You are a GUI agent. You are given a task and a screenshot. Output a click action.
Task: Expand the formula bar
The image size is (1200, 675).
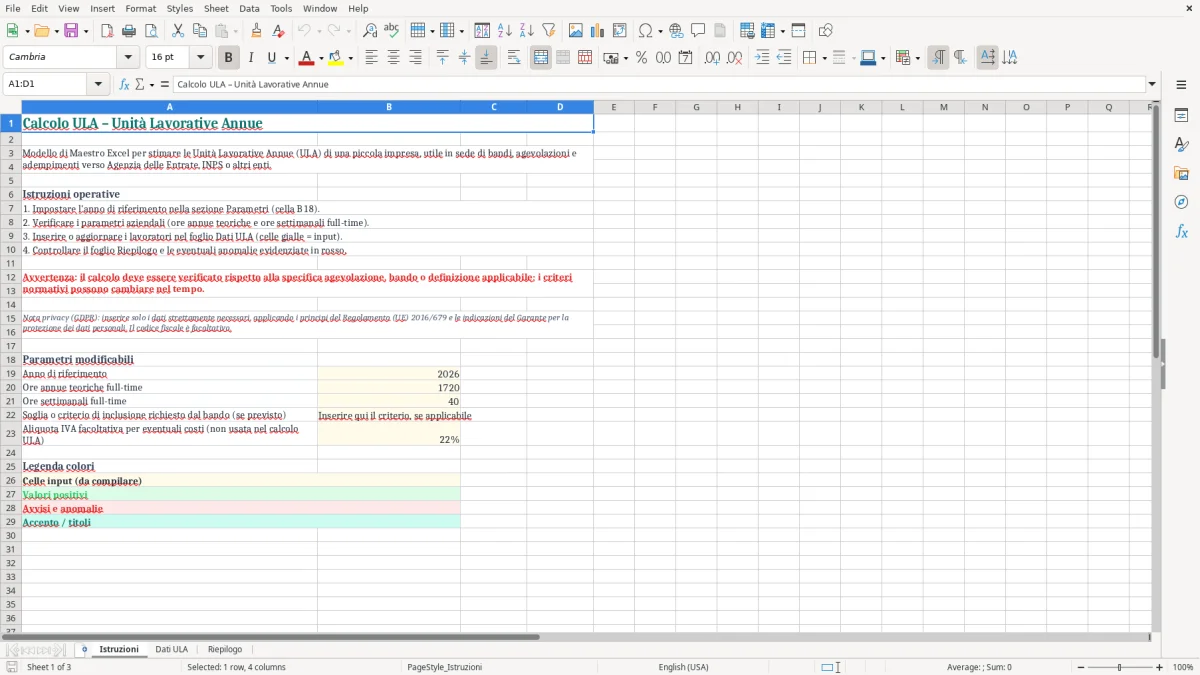click(1152, 84)
